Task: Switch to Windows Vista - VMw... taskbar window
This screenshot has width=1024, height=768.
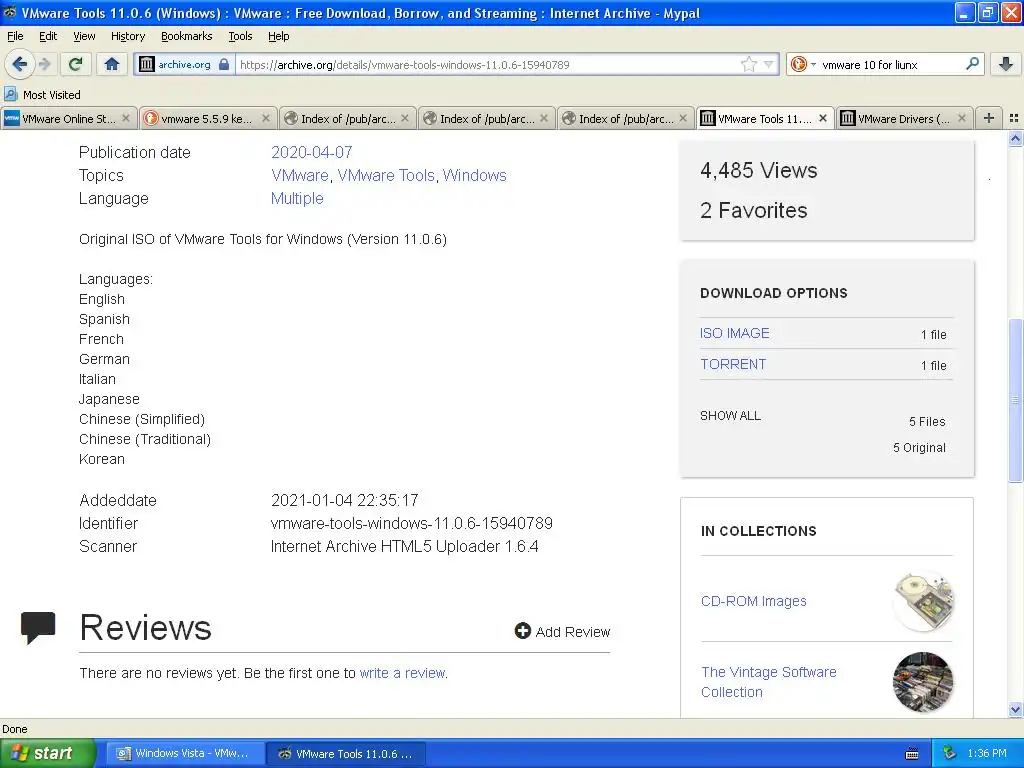Action: coord(184,753)
